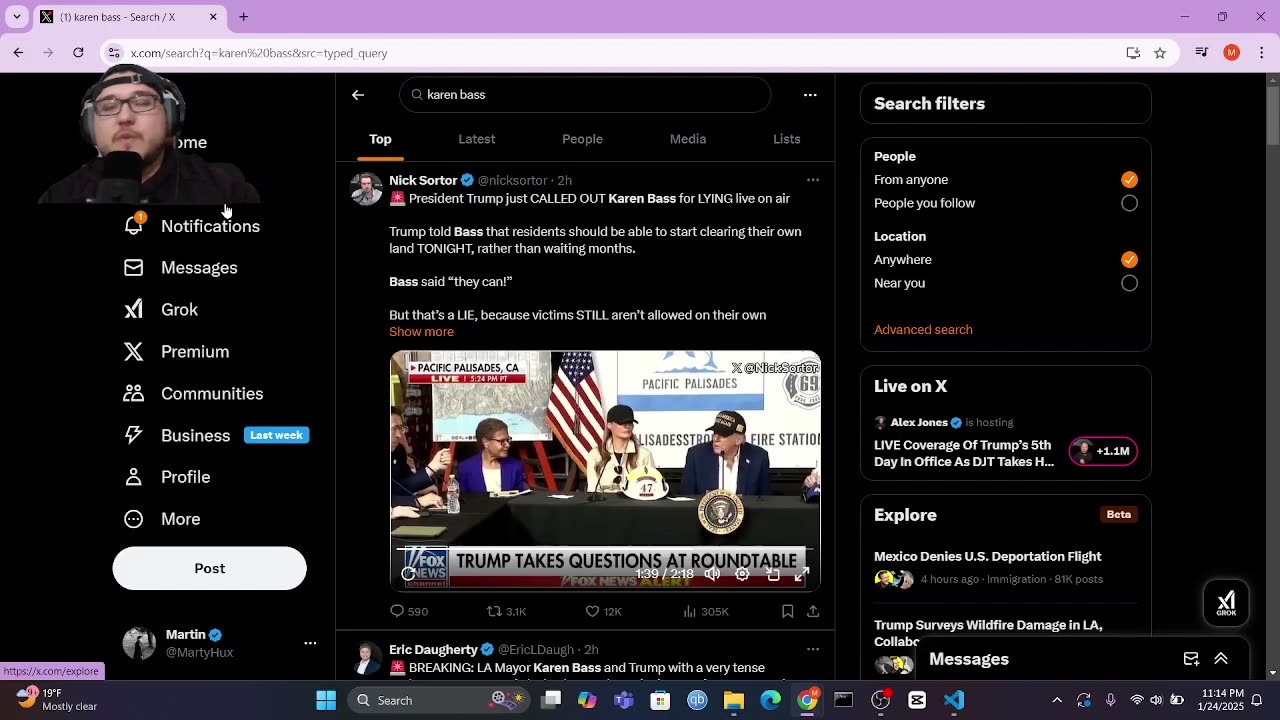Open Windows Start menu

326,700
